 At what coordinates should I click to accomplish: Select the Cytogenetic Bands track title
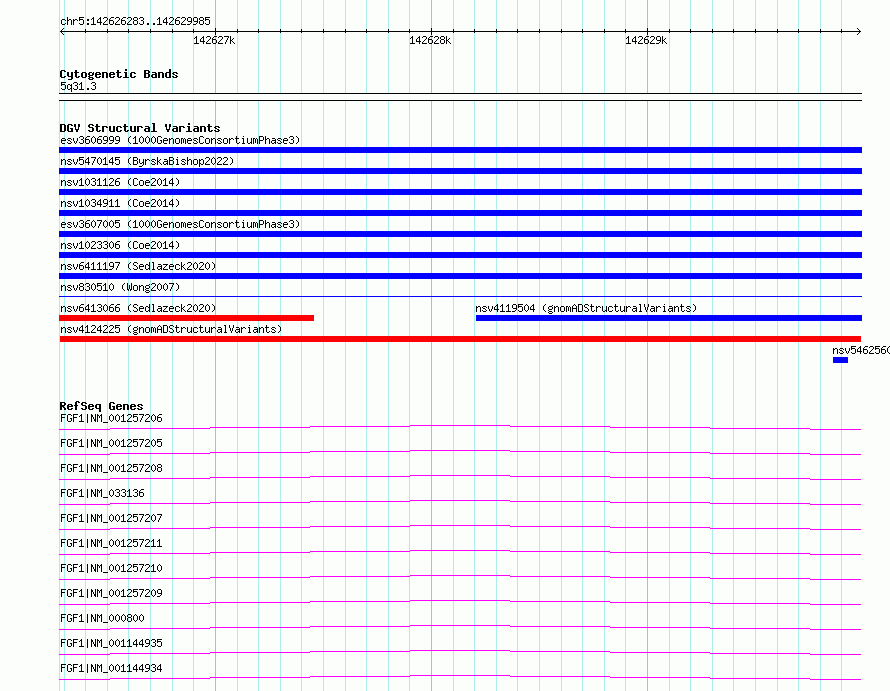[119, 74]
